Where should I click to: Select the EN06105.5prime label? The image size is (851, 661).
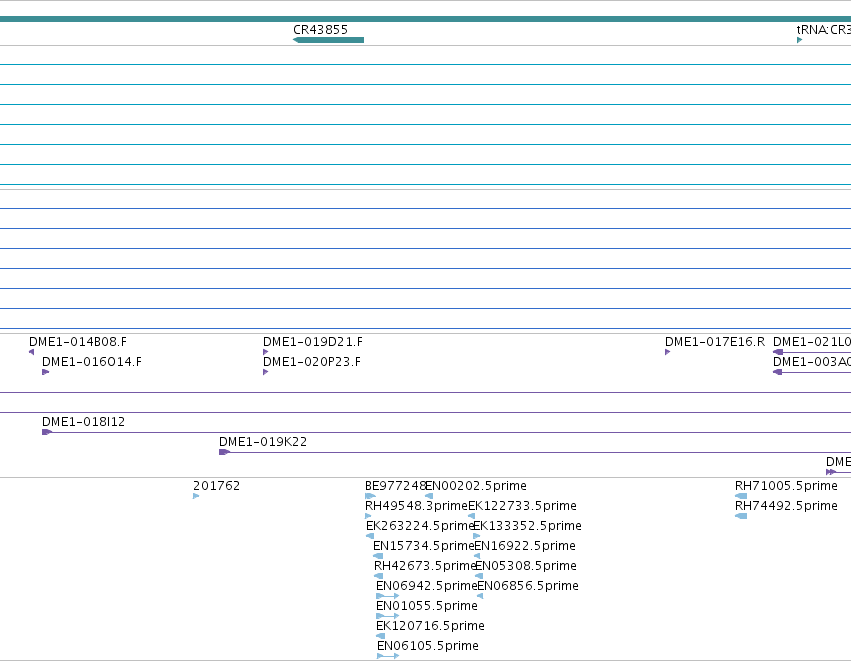coord(428,646)
